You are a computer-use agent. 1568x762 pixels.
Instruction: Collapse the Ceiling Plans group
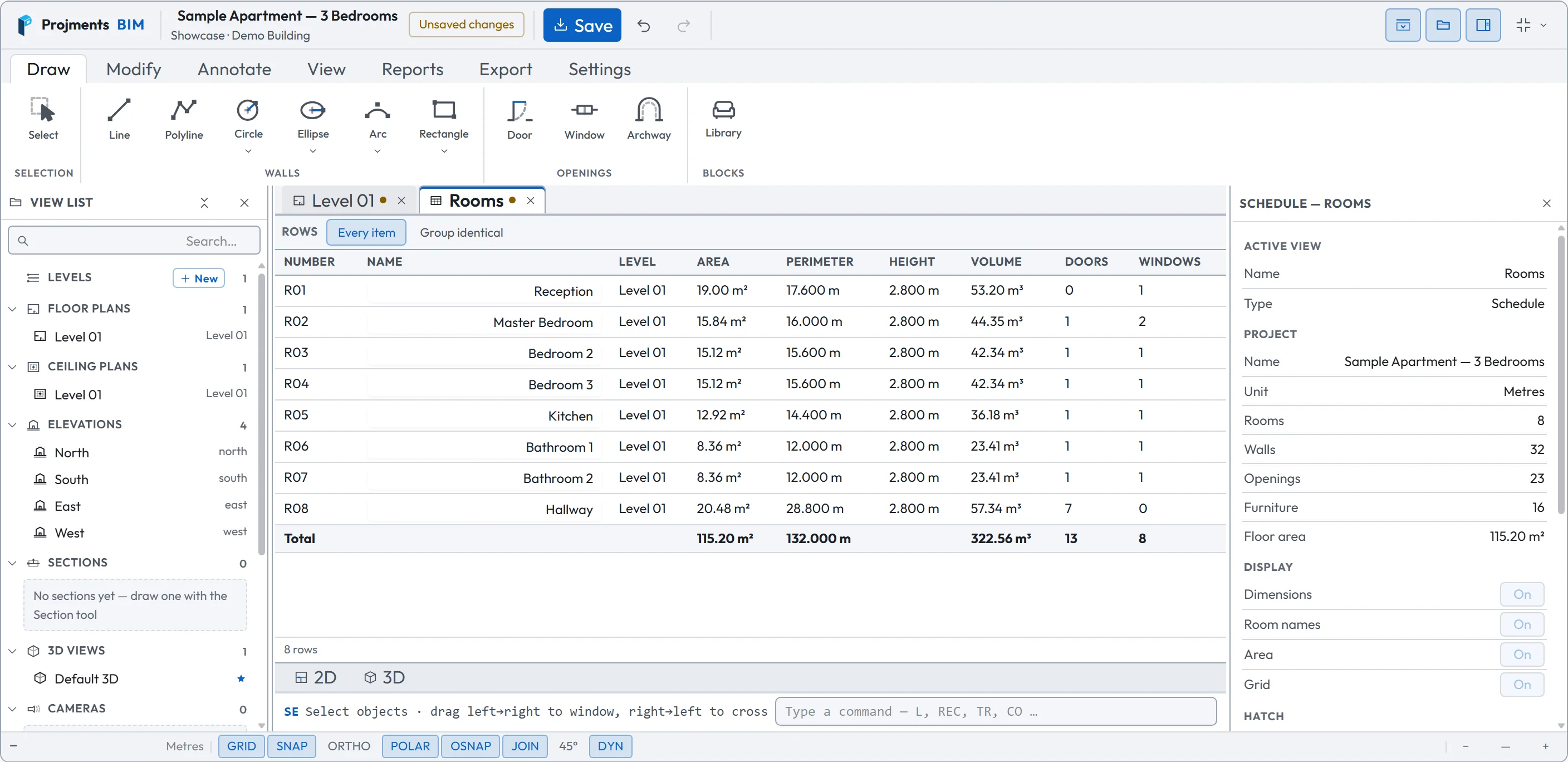point(12,367)
